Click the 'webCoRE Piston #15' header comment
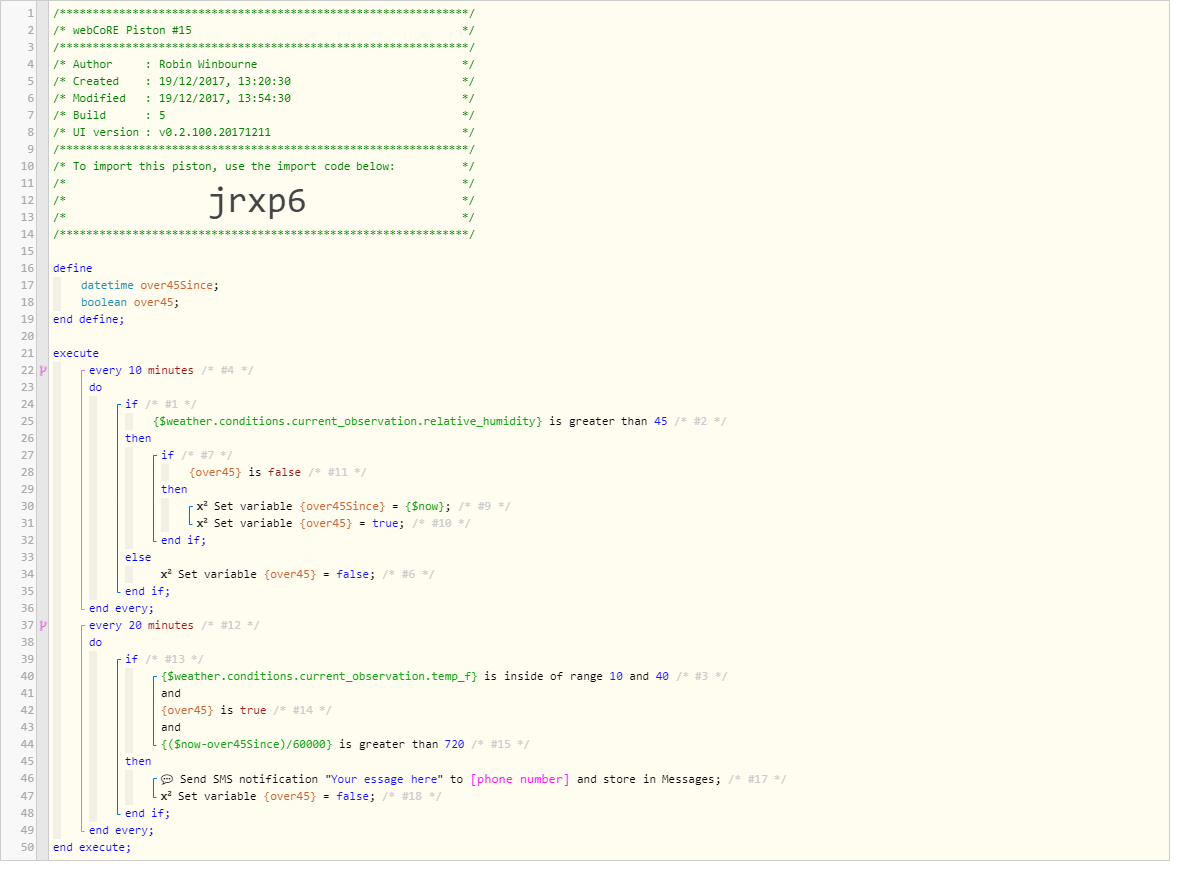Screen dimensions: 1178x869 coord(132,30)
